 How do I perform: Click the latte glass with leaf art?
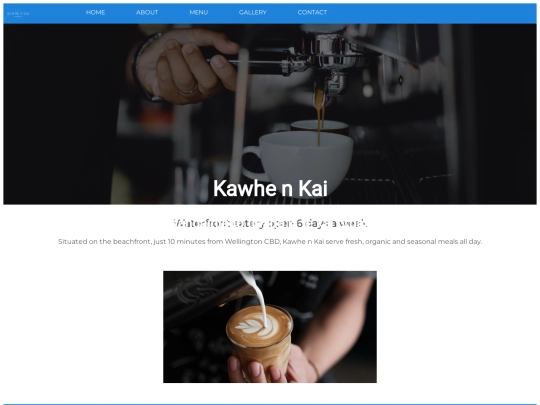pos(260,341)
